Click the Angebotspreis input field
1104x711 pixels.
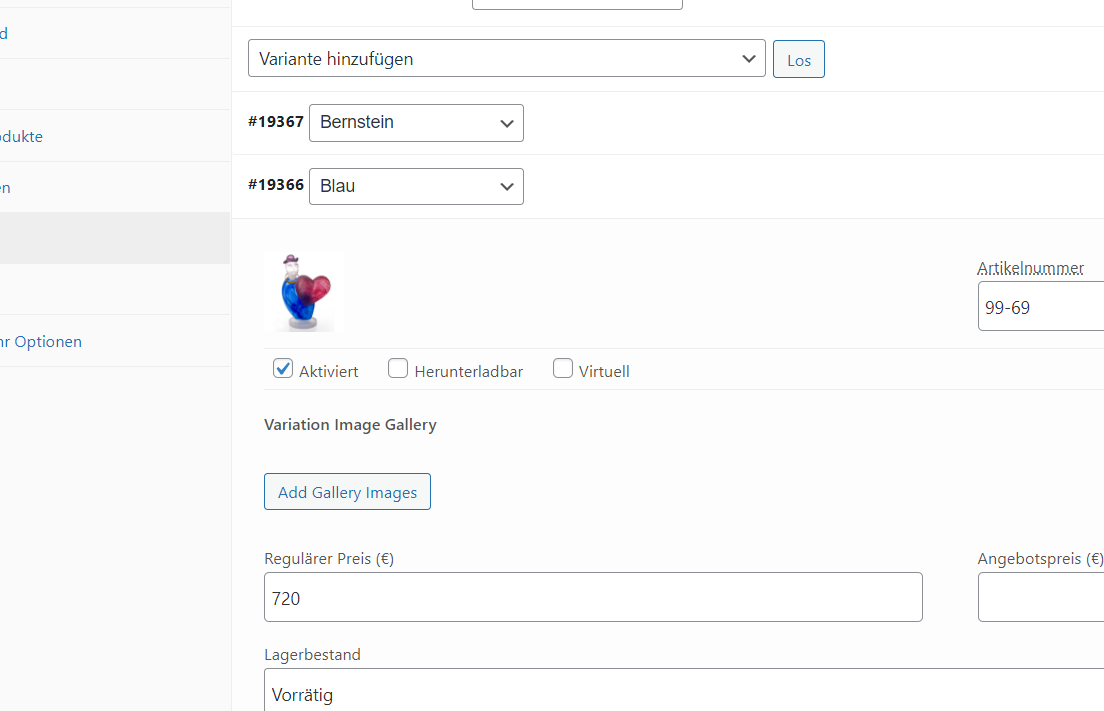[x=1041, y=598]
